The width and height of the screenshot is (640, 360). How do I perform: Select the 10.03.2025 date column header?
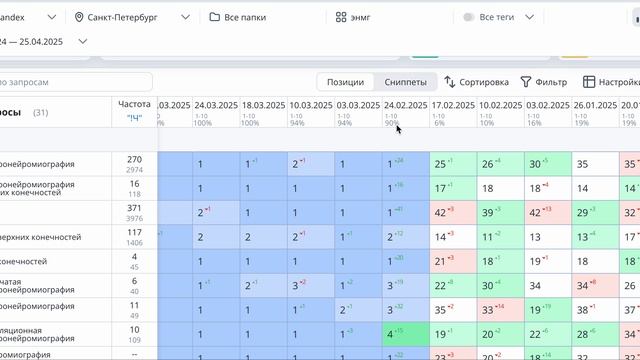click(x=311, y=105)
